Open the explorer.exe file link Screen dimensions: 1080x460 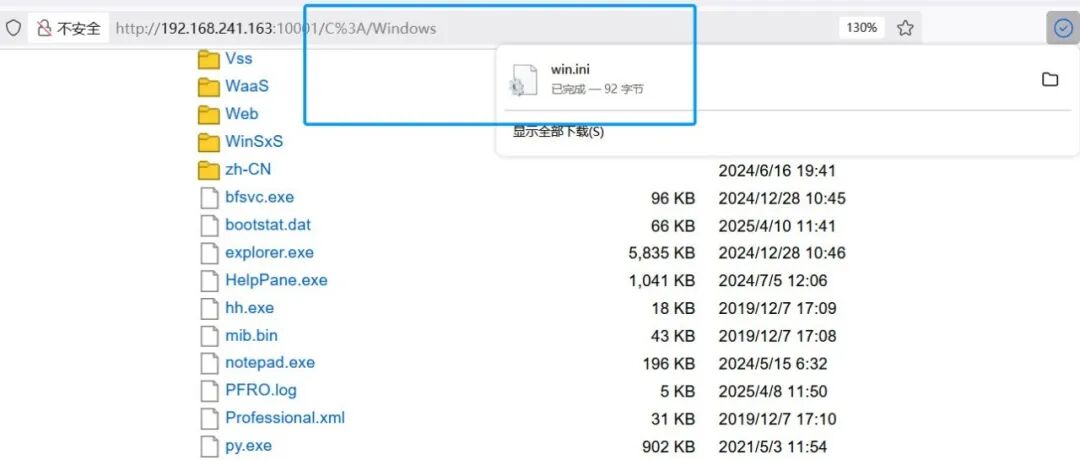269,252
